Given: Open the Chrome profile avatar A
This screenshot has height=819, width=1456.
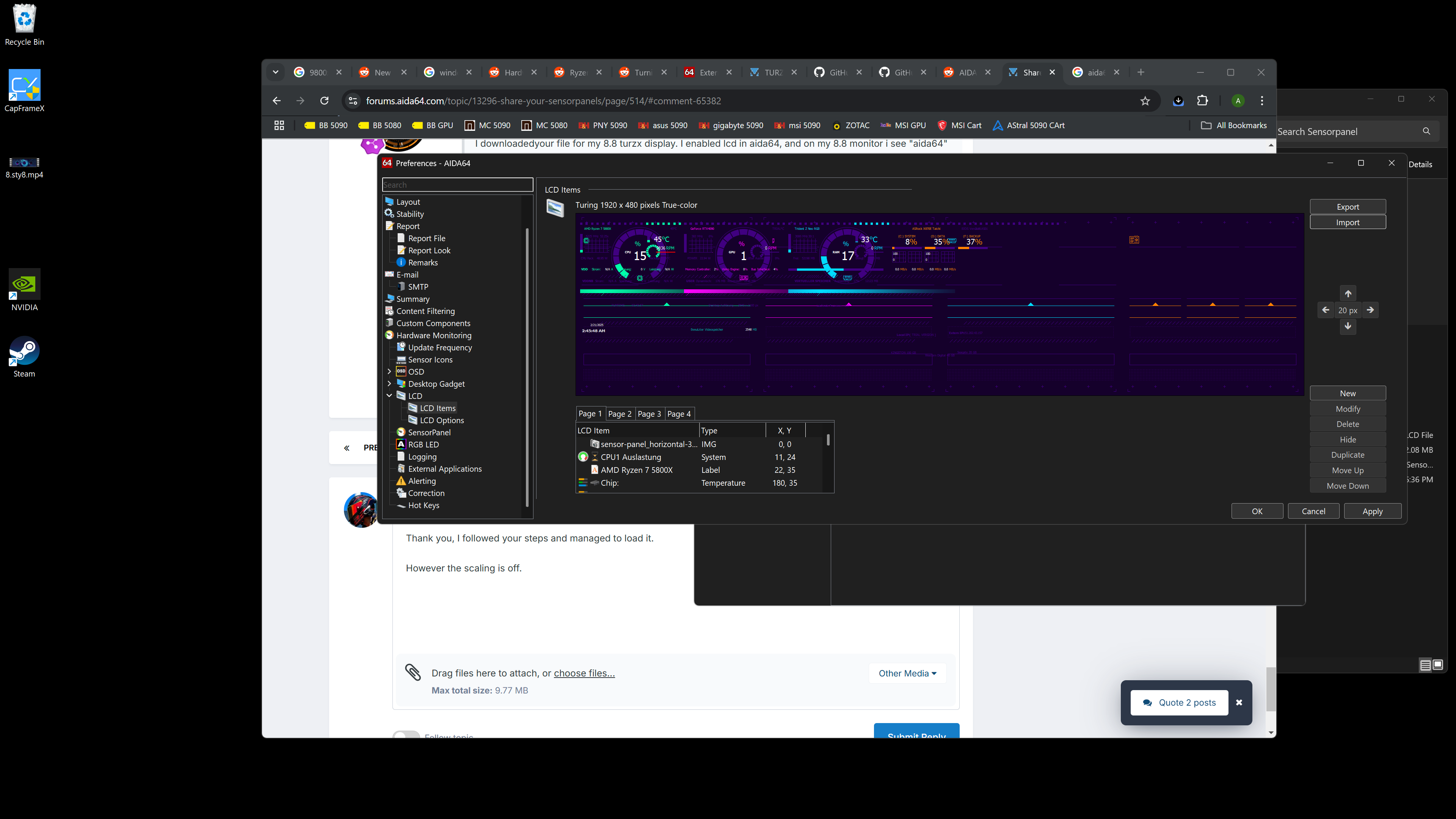Looking at the screenshot, I should coord(1238,100).
